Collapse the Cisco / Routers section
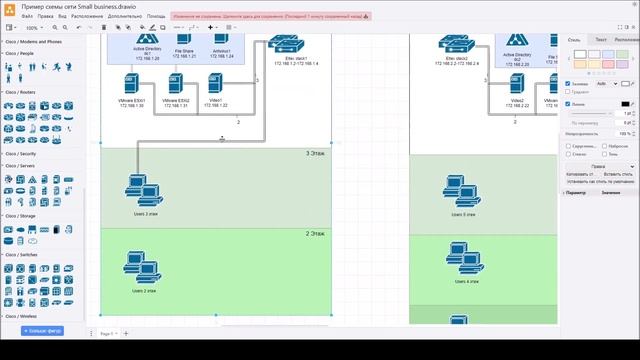The width and height of the screenshot is (640, 360). pos(20,92)
